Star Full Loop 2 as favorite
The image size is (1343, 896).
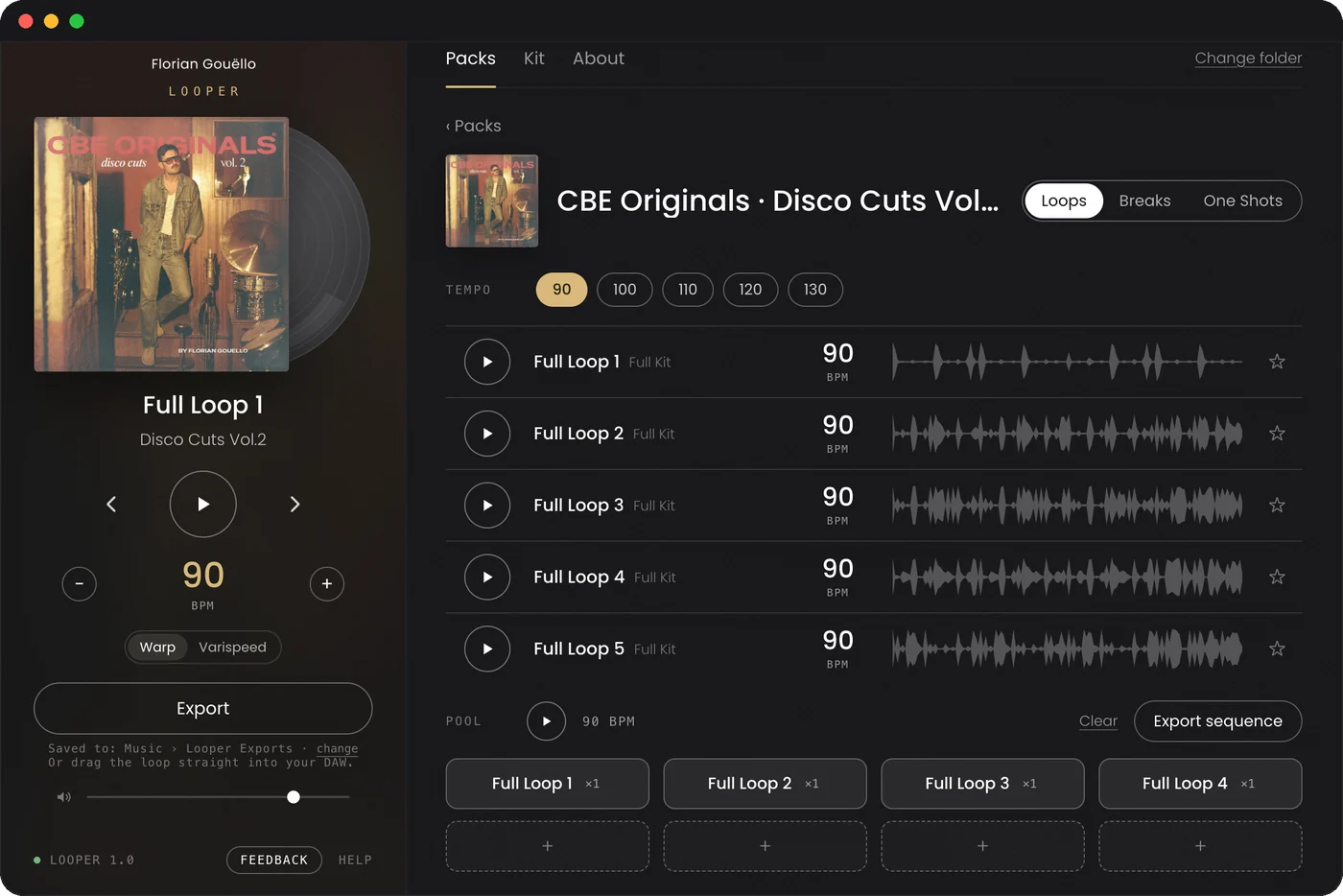pyautogui.click(x=1277, y=434)
